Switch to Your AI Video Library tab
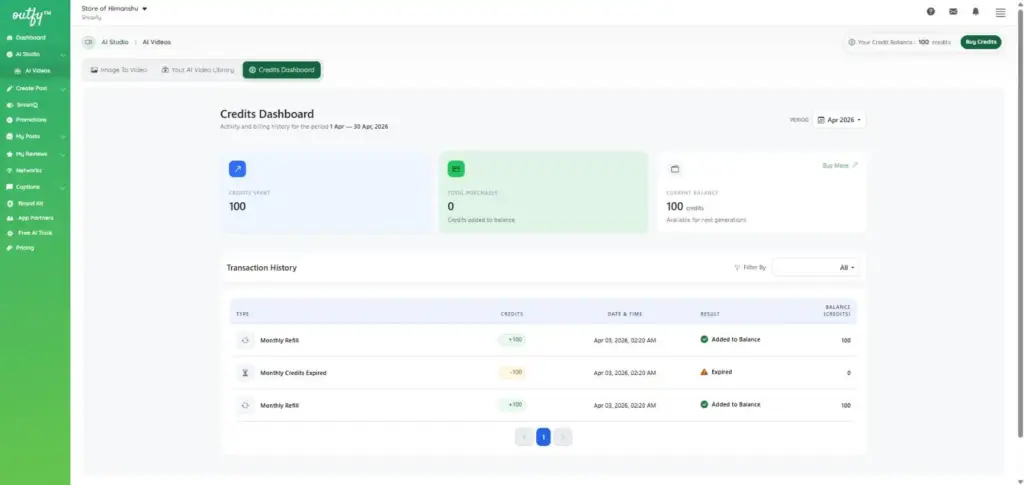The height and width of the screenshot is (485, 1024). (x=198, y=70)
